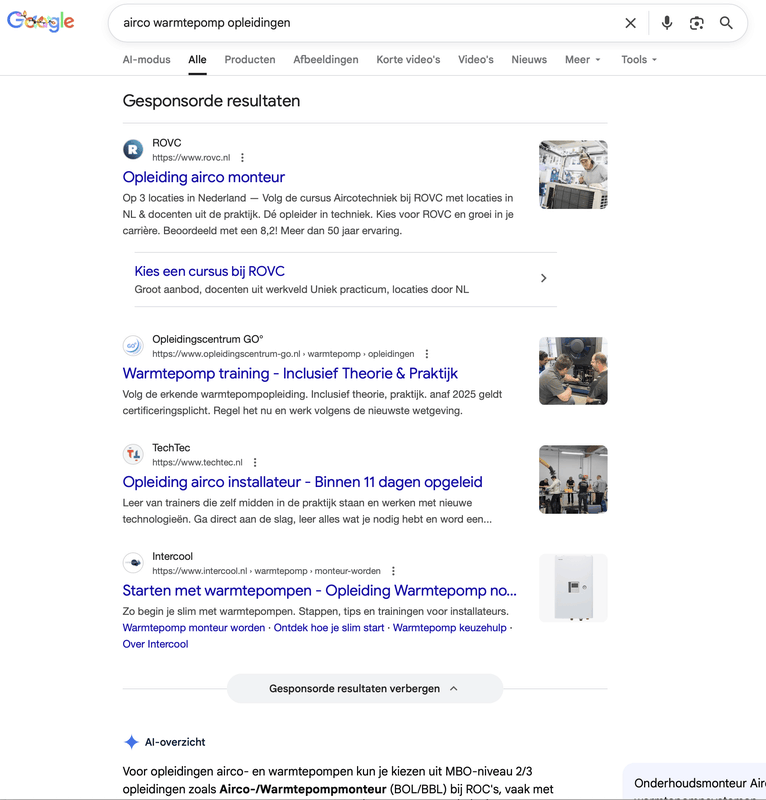The height and width of the screenshot is (800, 766).
Task: Click Intercool heat pump thumbnail
Action: [x=573, y=588]
